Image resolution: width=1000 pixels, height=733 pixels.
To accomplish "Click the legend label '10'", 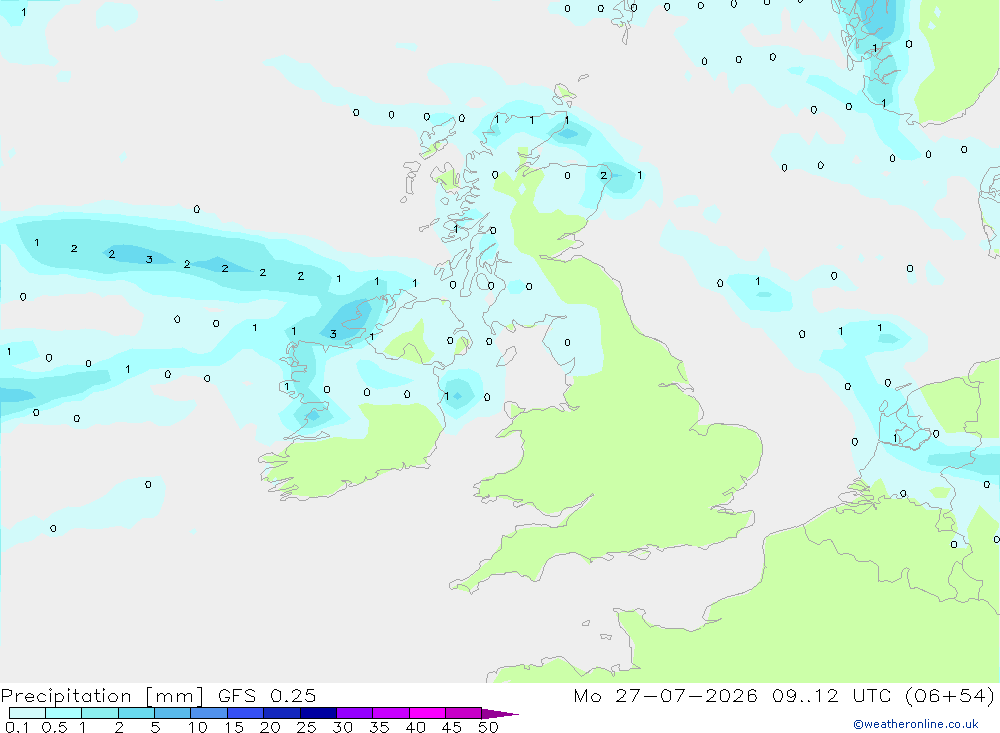I will coord(198,727).
